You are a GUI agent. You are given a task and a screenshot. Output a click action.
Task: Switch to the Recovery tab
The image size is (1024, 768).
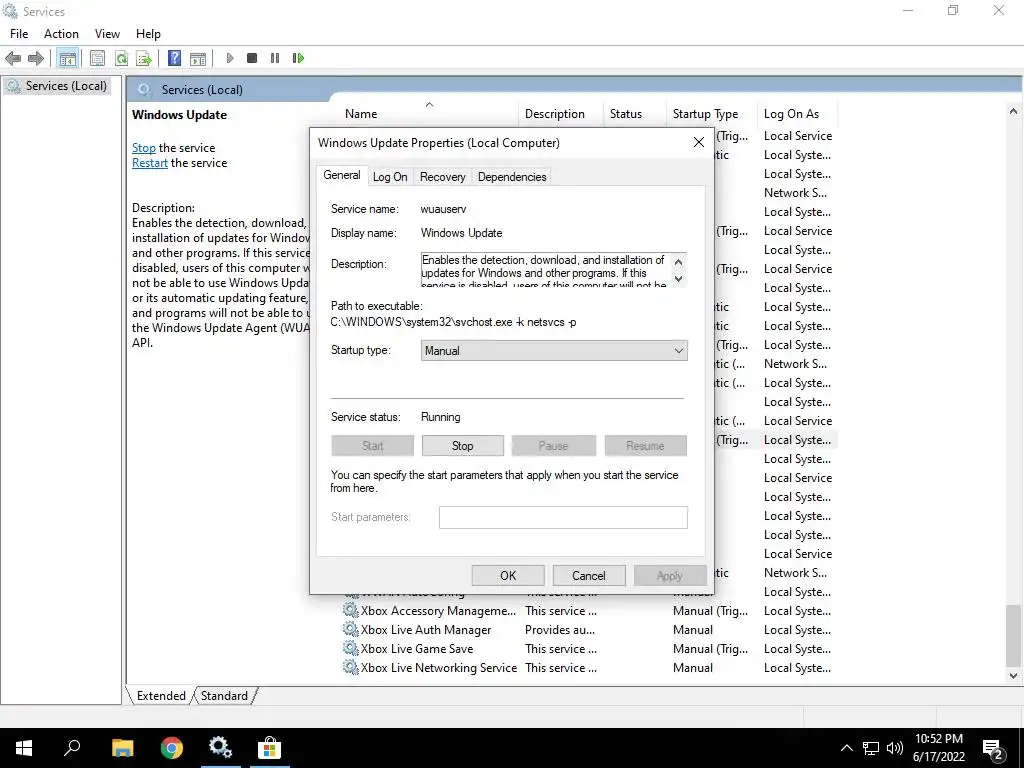point(442,177)
